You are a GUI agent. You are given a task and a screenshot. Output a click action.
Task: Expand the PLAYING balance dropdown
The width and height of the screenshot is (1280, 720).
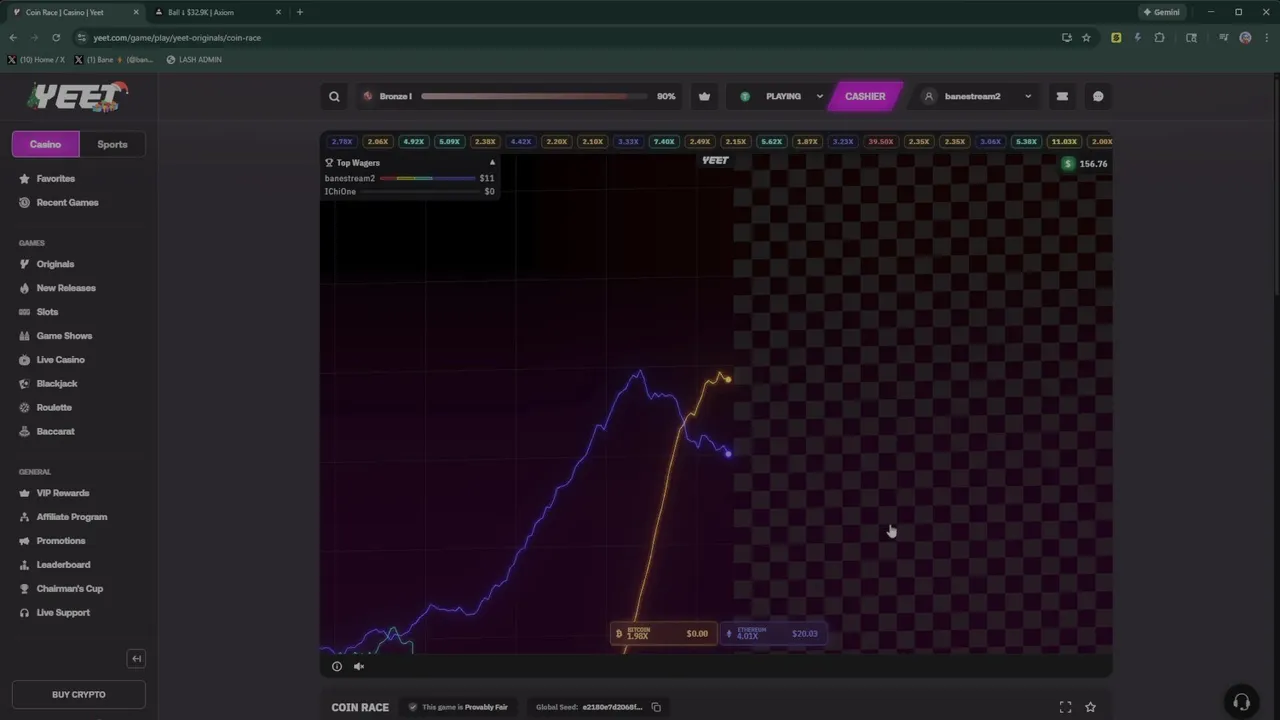819,97
